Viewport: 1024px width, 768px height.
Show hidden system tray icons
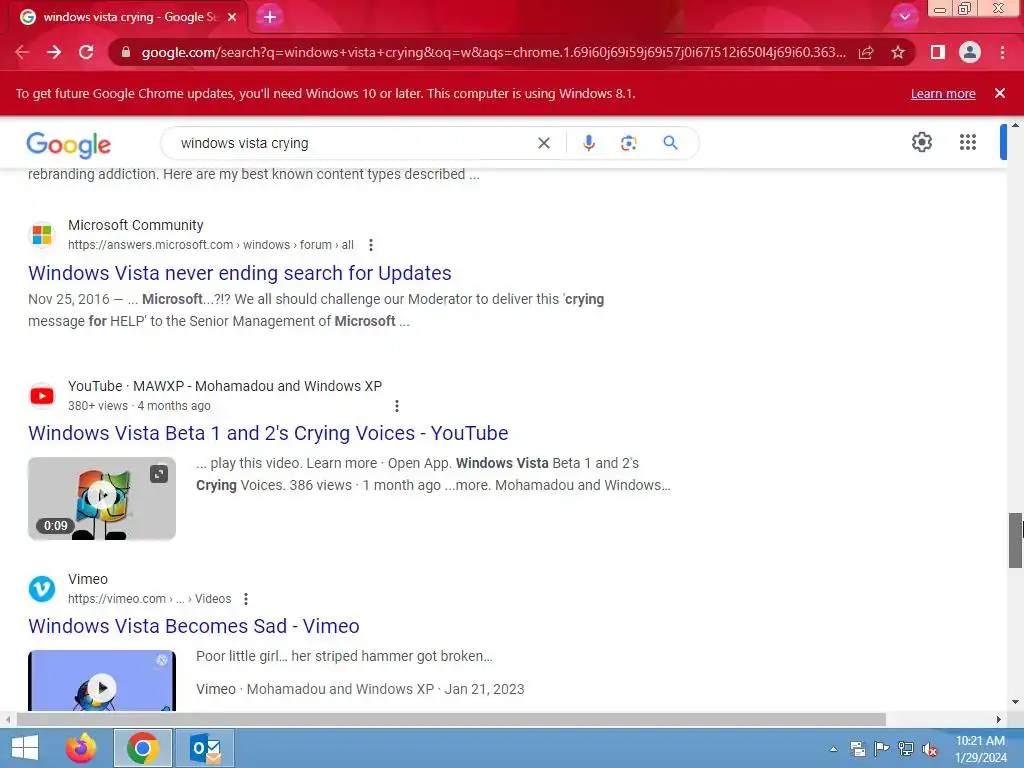(834, 749)
